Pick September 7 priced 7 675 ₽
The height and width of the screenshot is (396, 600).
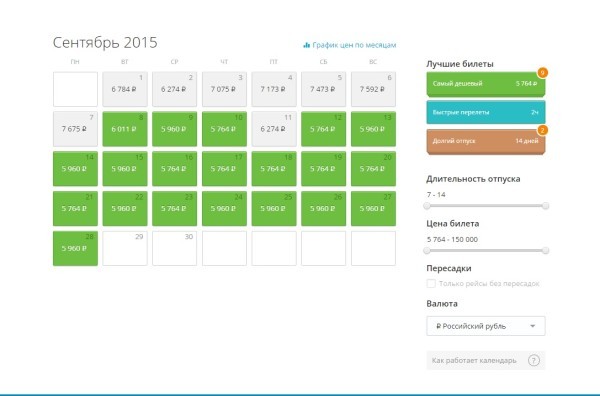[x=75, y=129]
